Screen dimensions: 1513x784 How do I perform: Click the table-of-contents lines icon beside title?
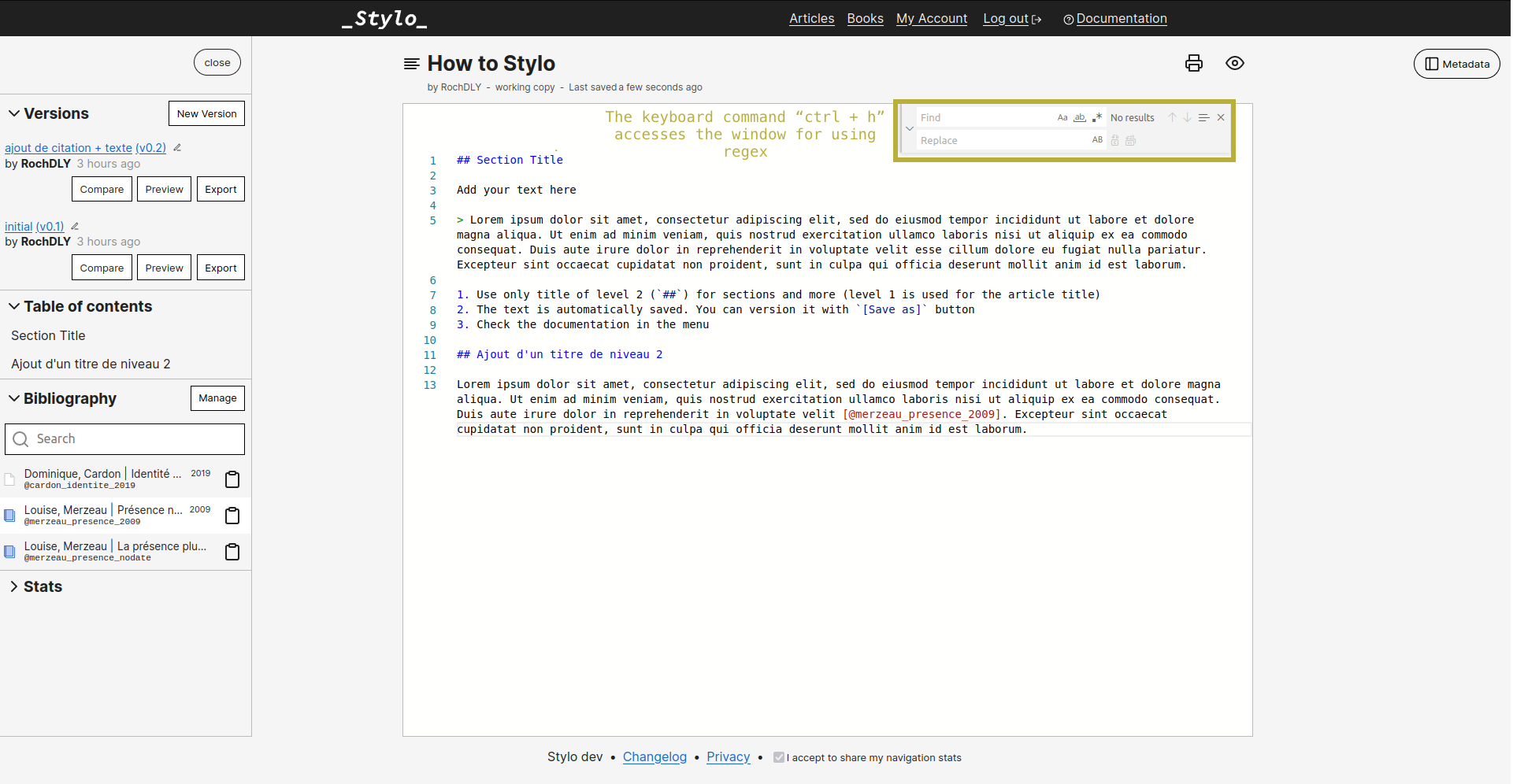411,64
